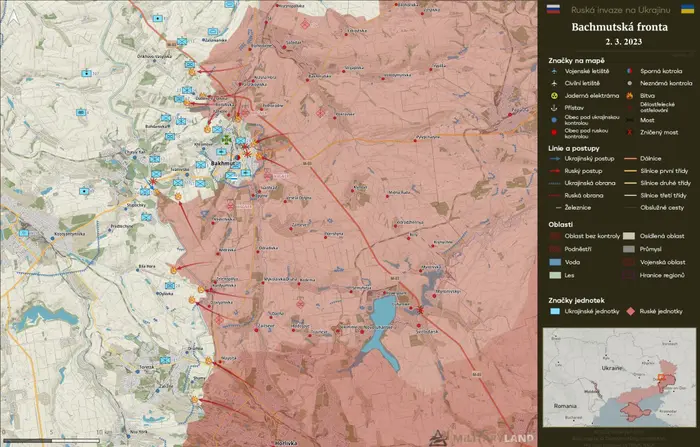The height and width of the screenshot is (447, 700).
Task: Click the red dot for Russian-controlled settlement
Action: [x=554, y=133]
